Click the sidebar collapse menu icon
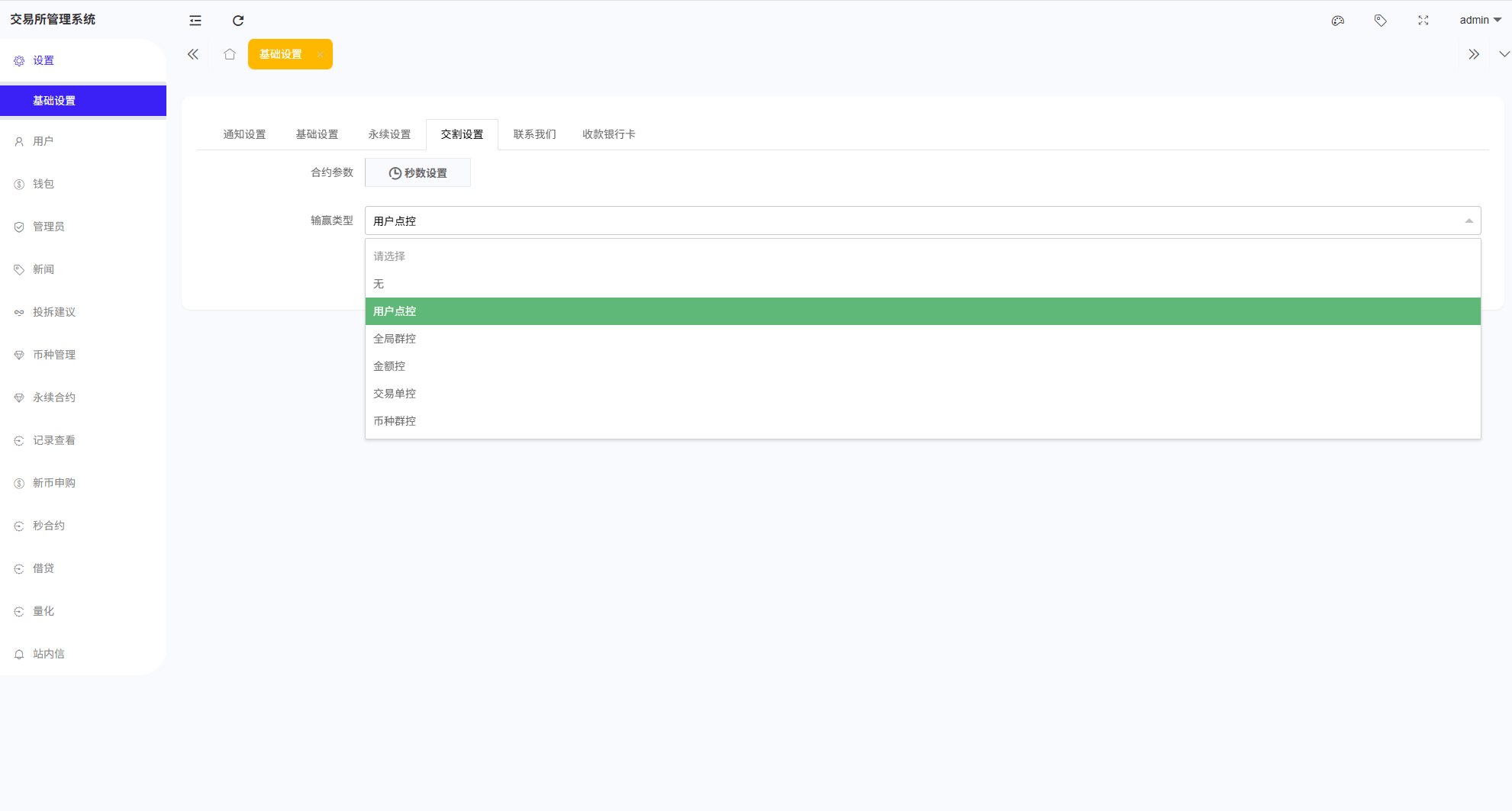 195,21
